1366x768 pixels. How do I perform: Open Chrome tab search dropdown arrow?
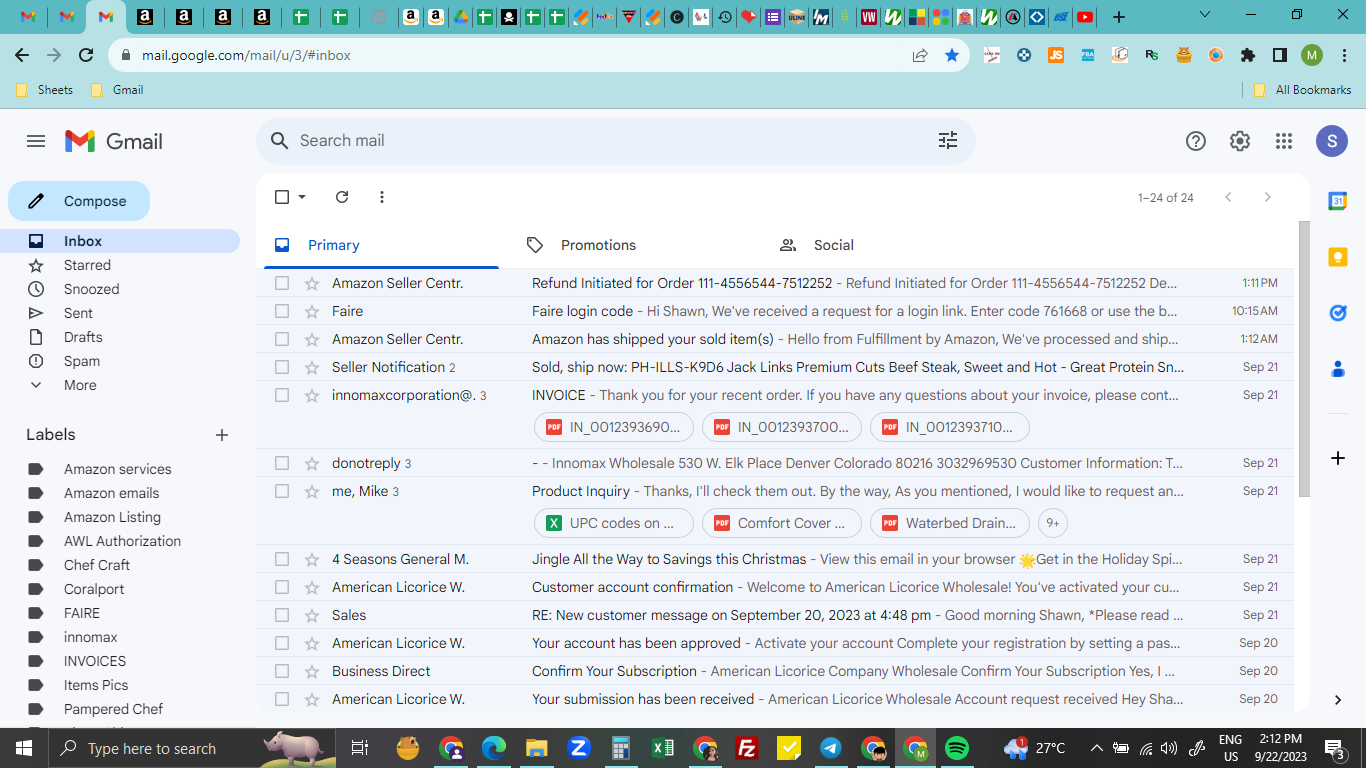click(1204, 15)
